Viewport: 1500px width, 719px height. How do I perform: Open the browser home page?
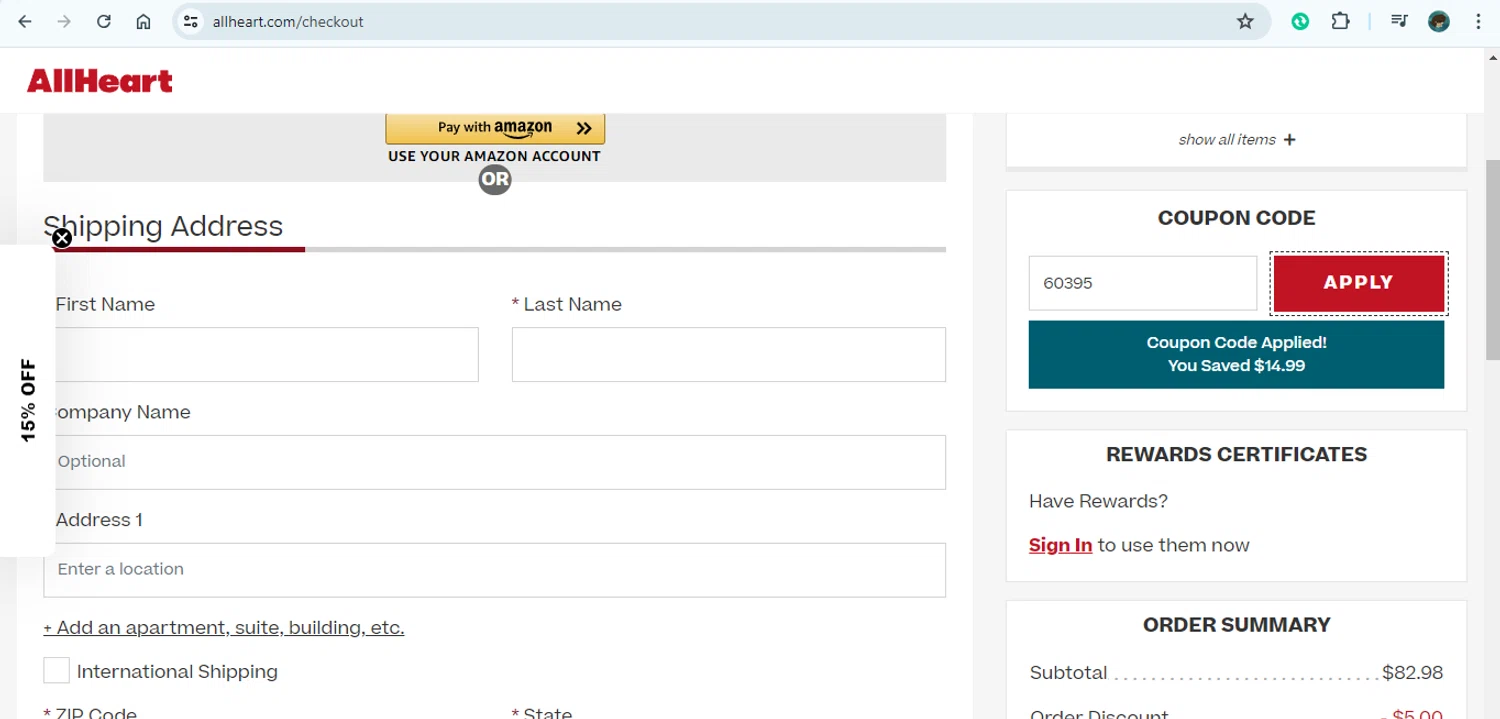pyautogui.click(x=143, y=21)
